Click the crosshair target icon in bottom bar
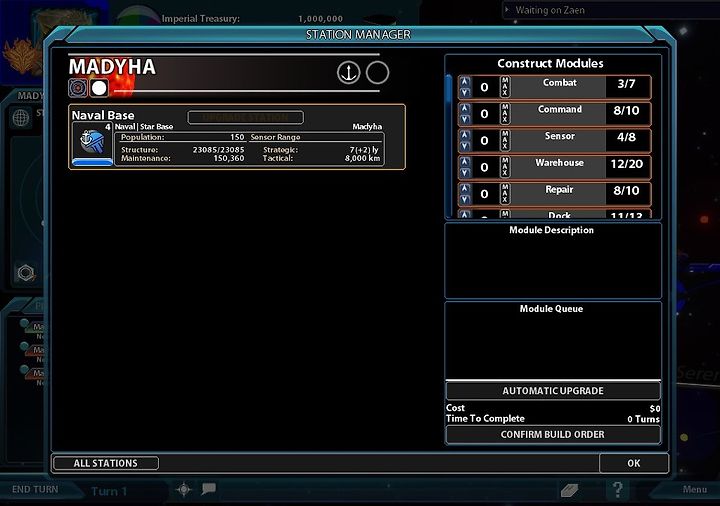Viewport: 720px width, 506px height. [x=184, y=489]
